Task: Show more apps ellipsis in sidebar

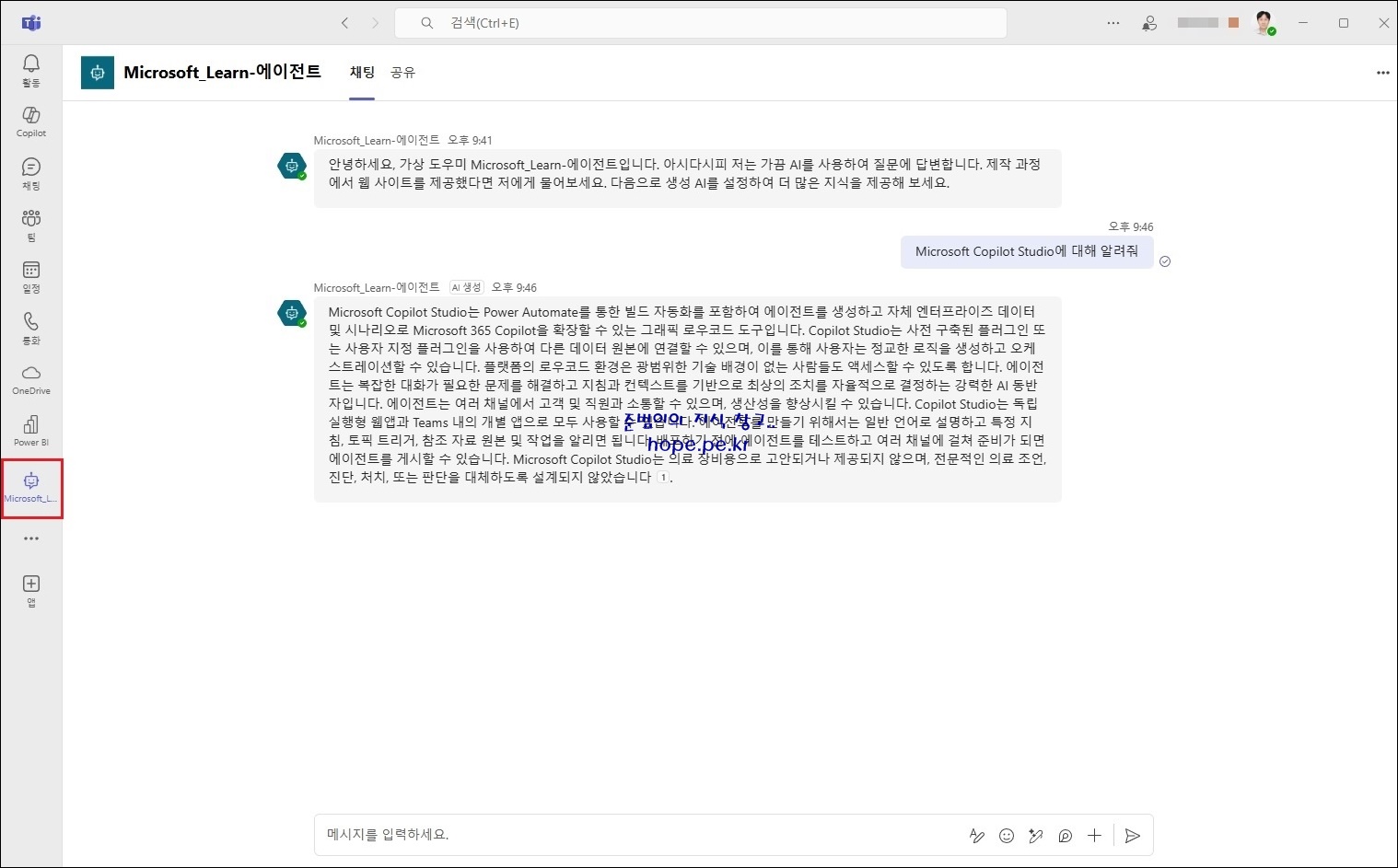Action: (31, 538)
